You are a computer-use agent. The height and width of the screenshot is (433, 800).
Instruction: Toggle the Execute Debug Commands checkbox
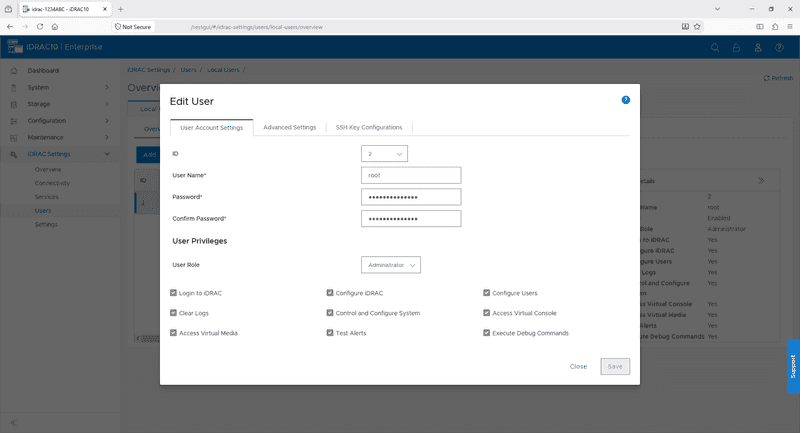[x=487, y=333]
